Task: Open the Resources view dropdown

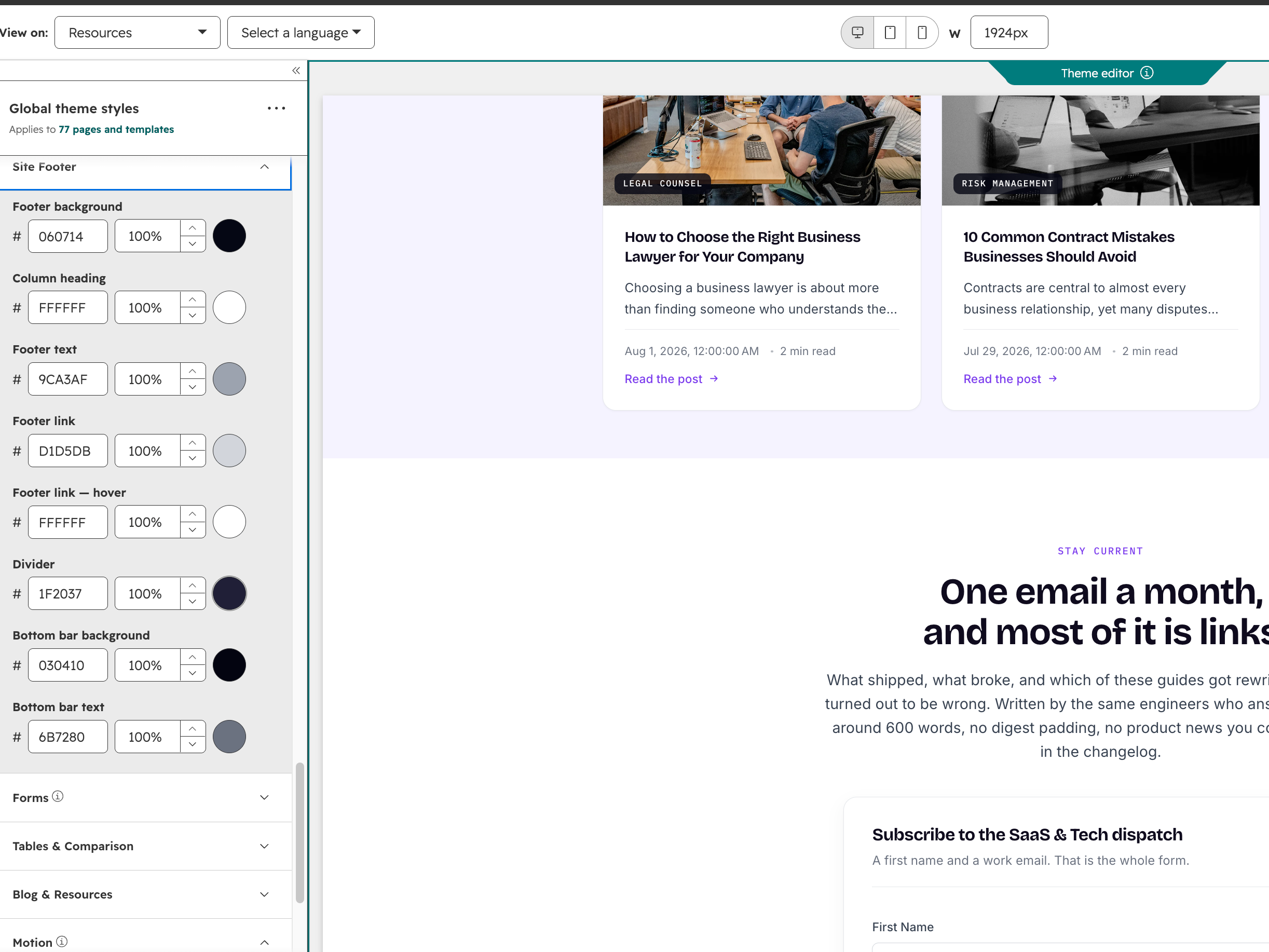Action: (137, 33)
